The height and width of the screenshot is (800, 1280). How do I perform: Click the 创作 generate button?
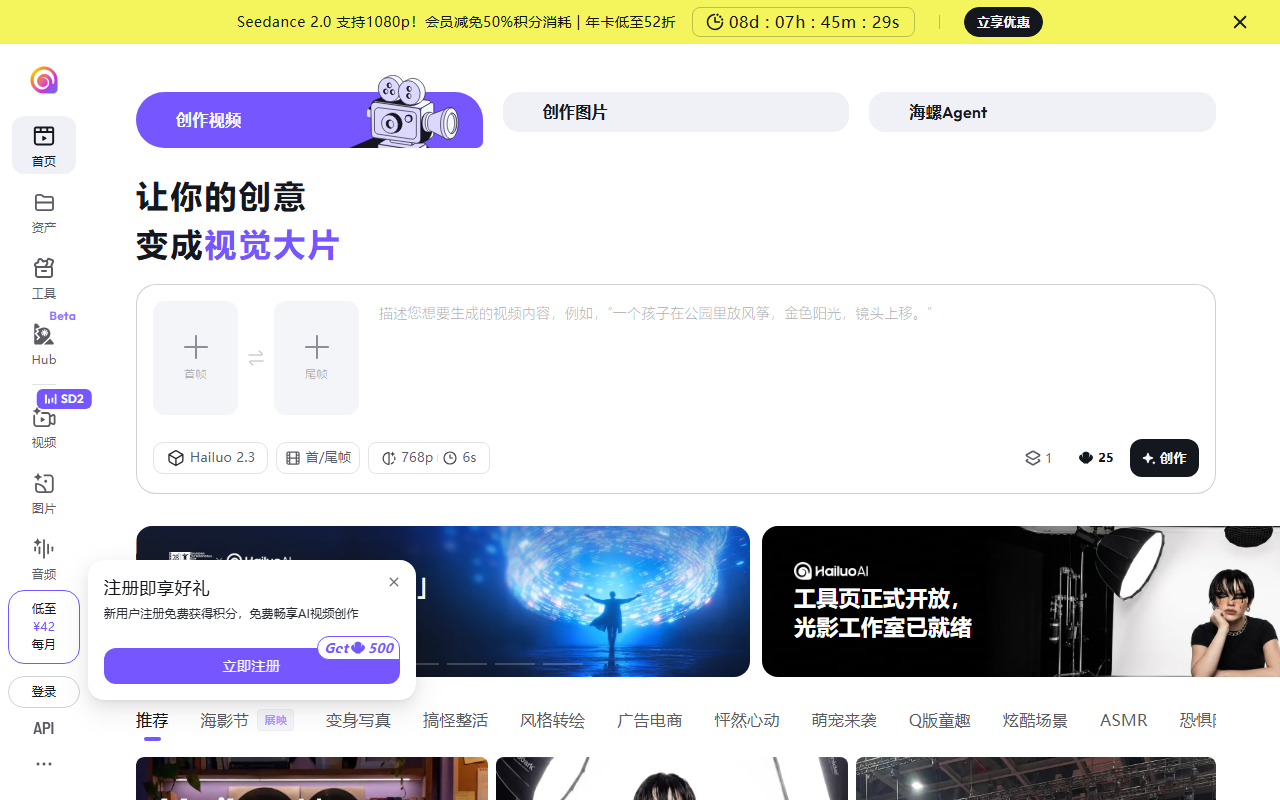point(1164,458)
